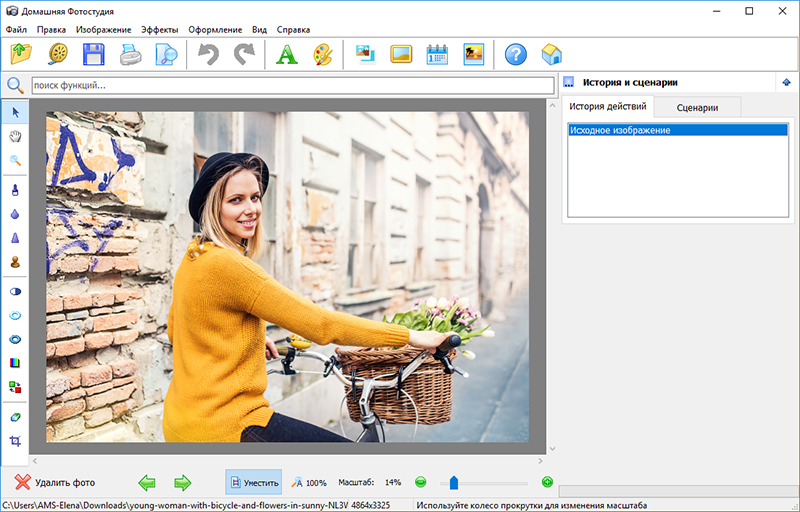Go to next photo with green right arrow

182,482
